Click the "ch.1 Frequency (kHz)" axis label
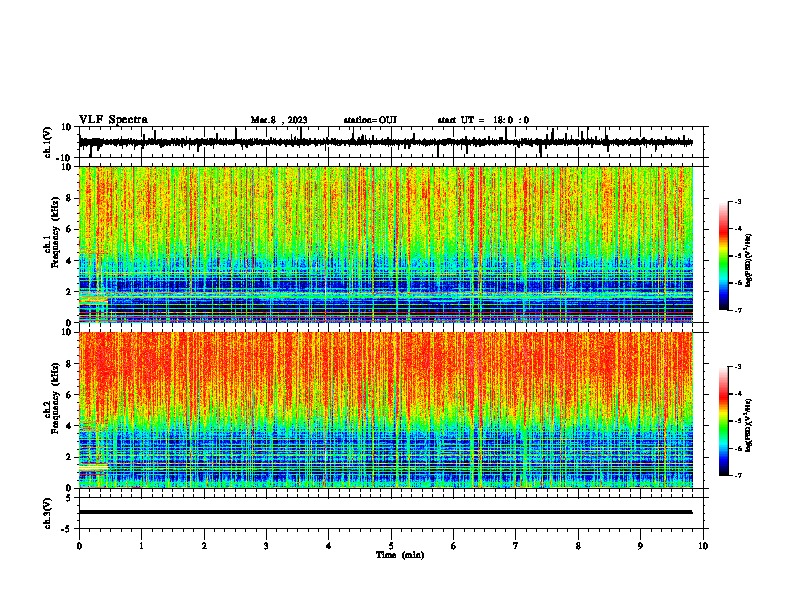The image size is (792, 612). (52, 234)
